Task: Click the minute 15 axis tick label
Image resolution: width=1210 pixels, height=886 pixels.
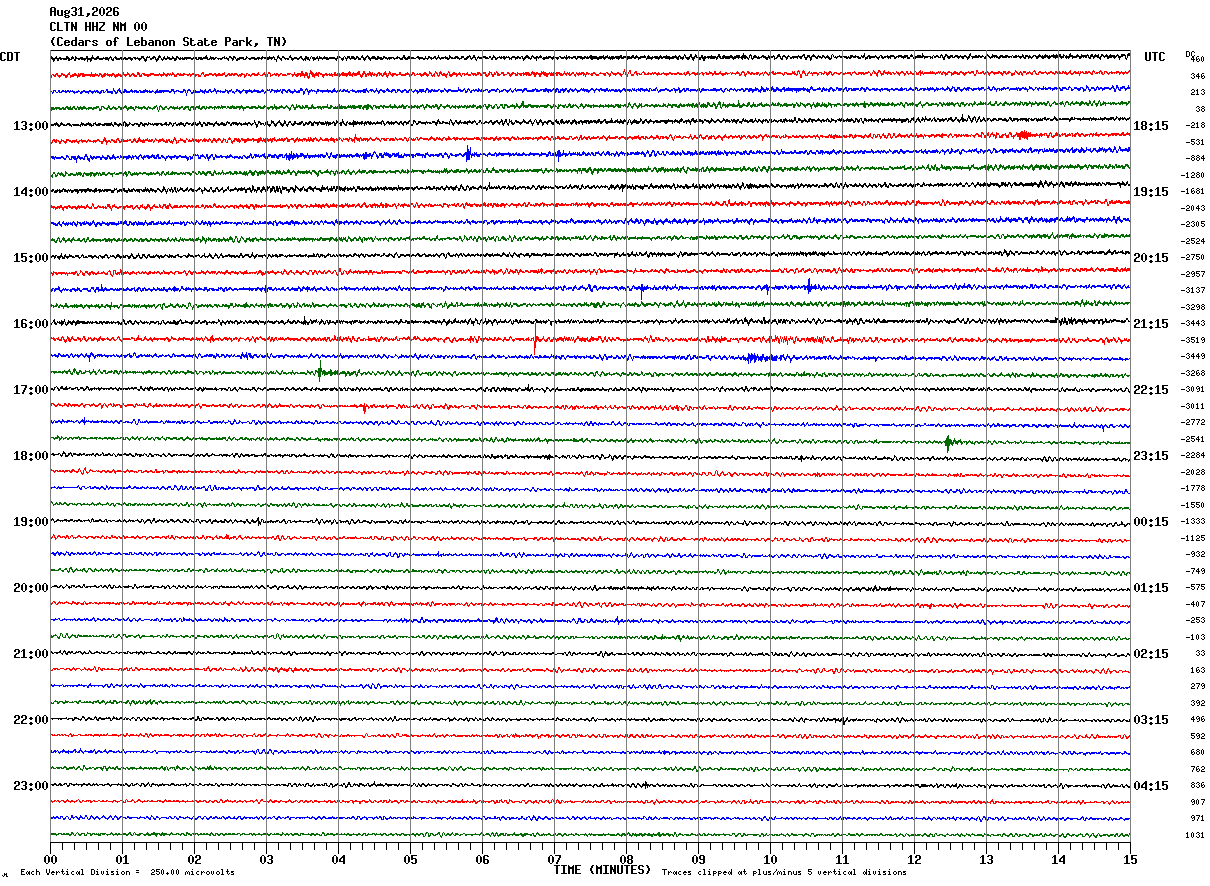Action: 1130,859
